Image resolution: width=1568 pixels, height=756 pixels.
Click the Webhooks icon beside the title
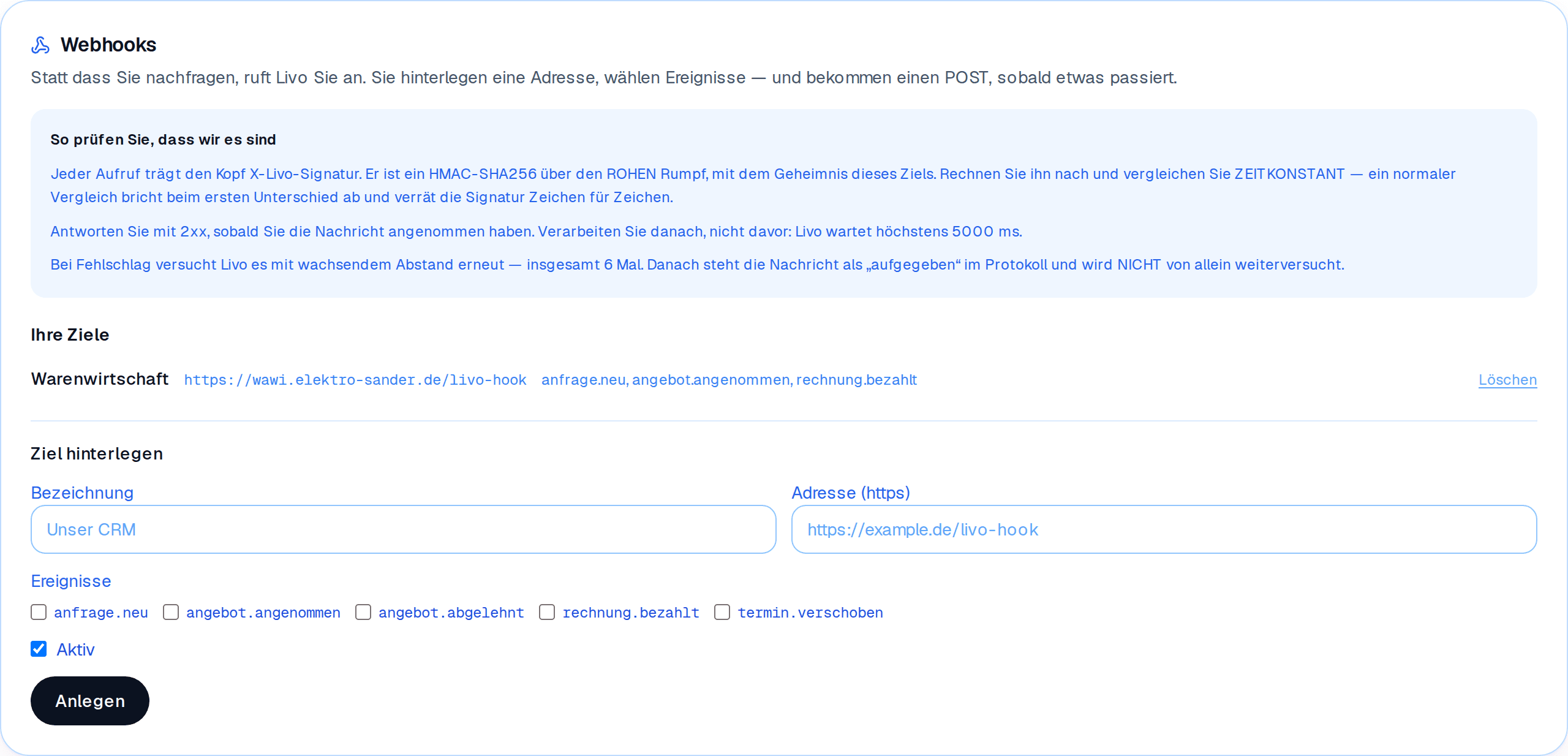[x=40, y=45]
